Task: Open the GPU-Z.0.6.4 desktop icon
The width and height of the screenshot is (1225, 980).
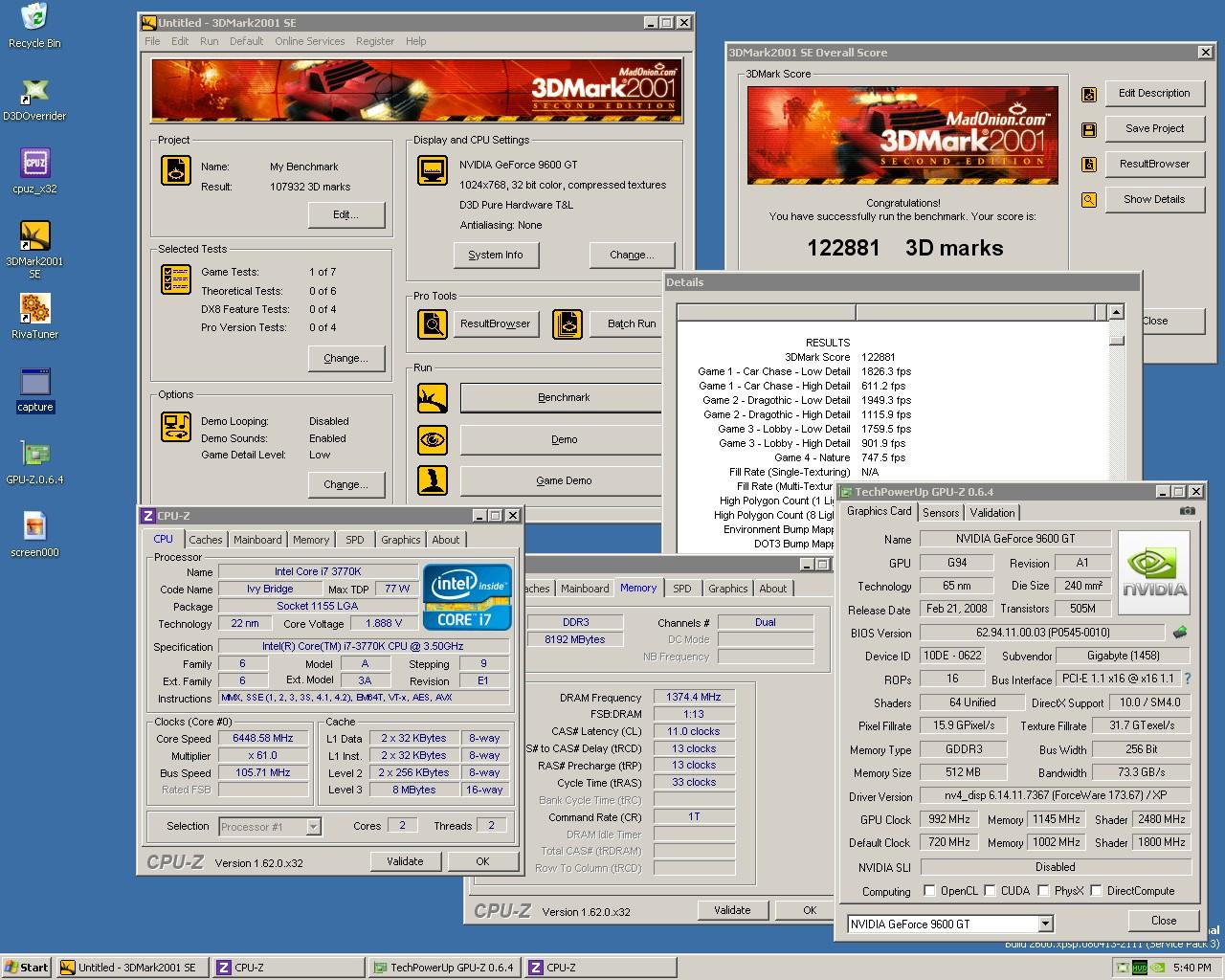Action: point(34,462)
